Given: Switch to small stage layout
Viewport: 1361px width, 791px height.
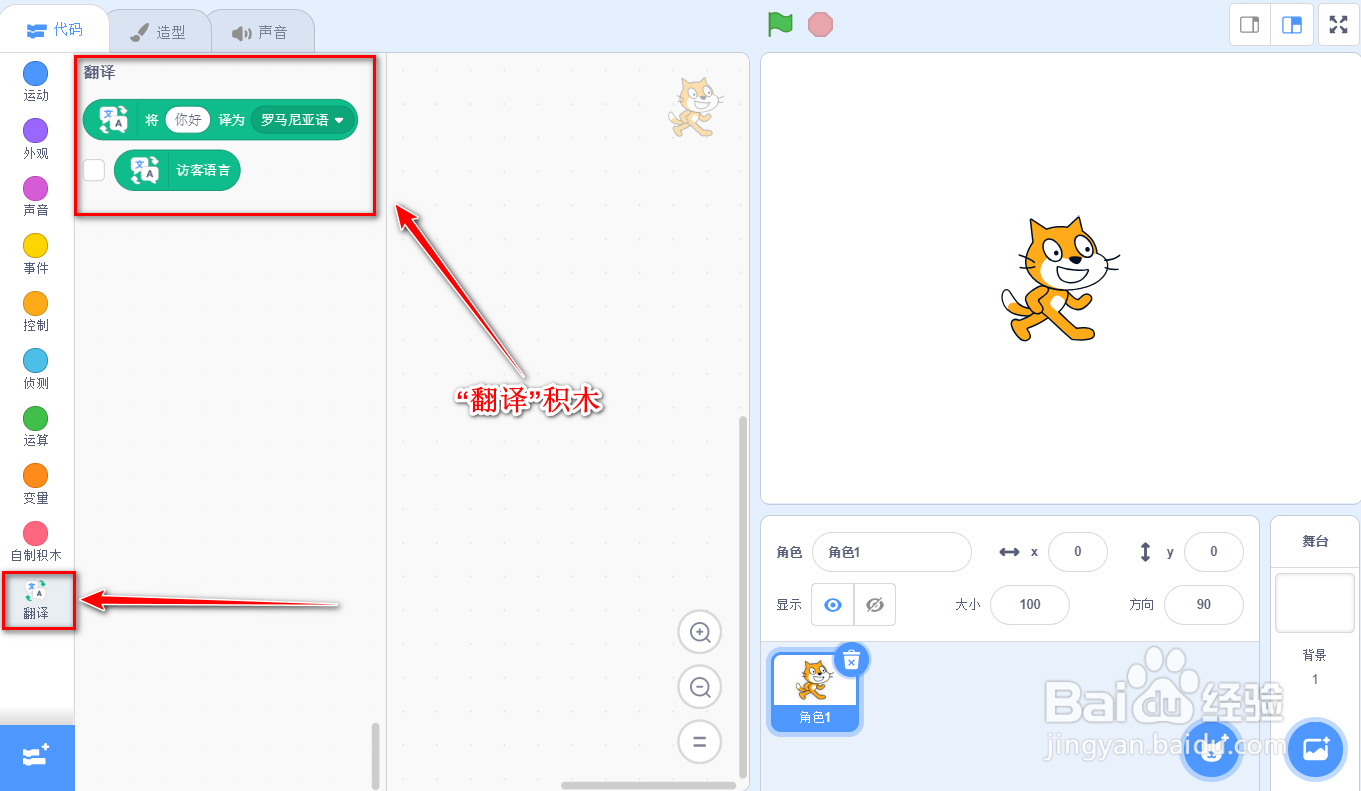Looking at the screenshot, I should (1249, 25).
